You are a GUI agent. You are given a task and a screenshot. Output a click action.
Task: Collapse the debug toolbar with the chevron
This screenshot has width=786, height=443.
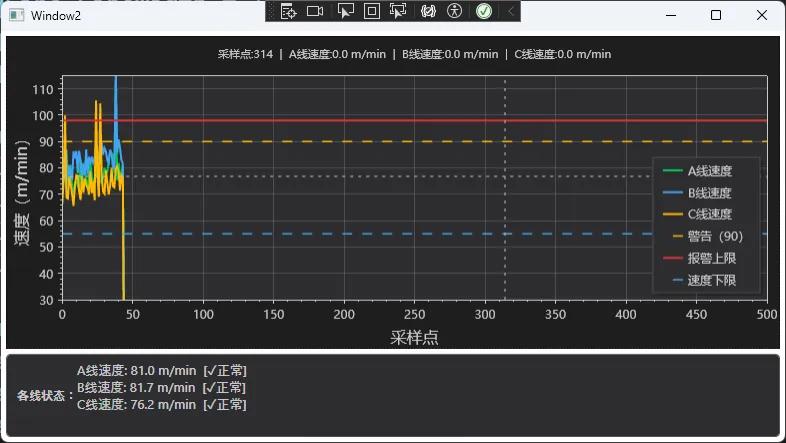click(511, 11)
